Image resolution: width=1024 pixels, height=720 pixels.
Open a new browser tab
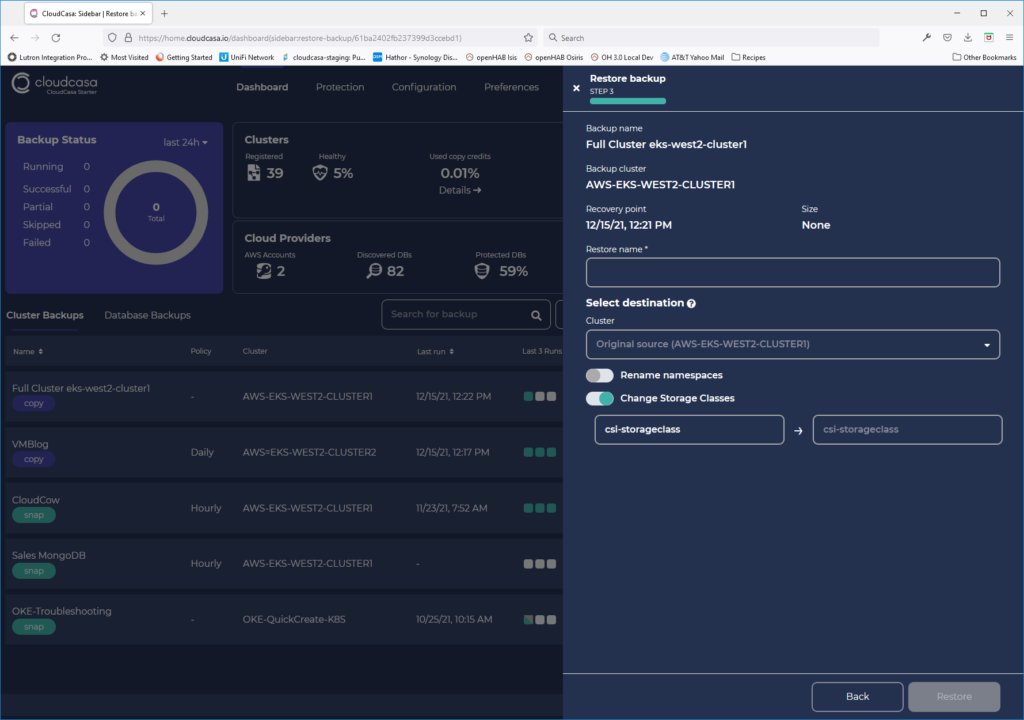[165, 13]
